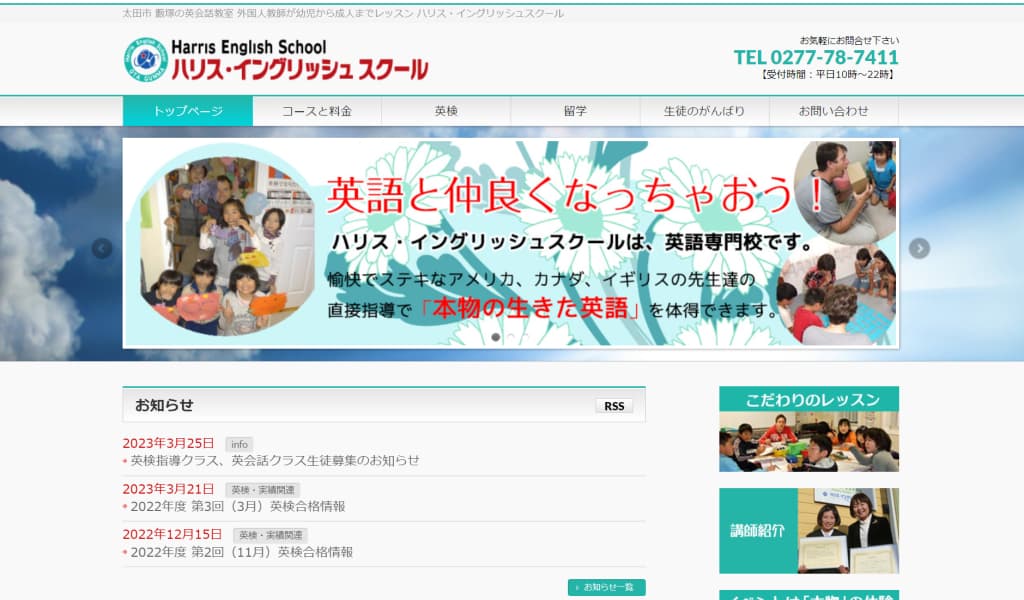Go to the コースと料金 menu item
Viewport: 1024px width, 600px height.
tap(317, 111)
